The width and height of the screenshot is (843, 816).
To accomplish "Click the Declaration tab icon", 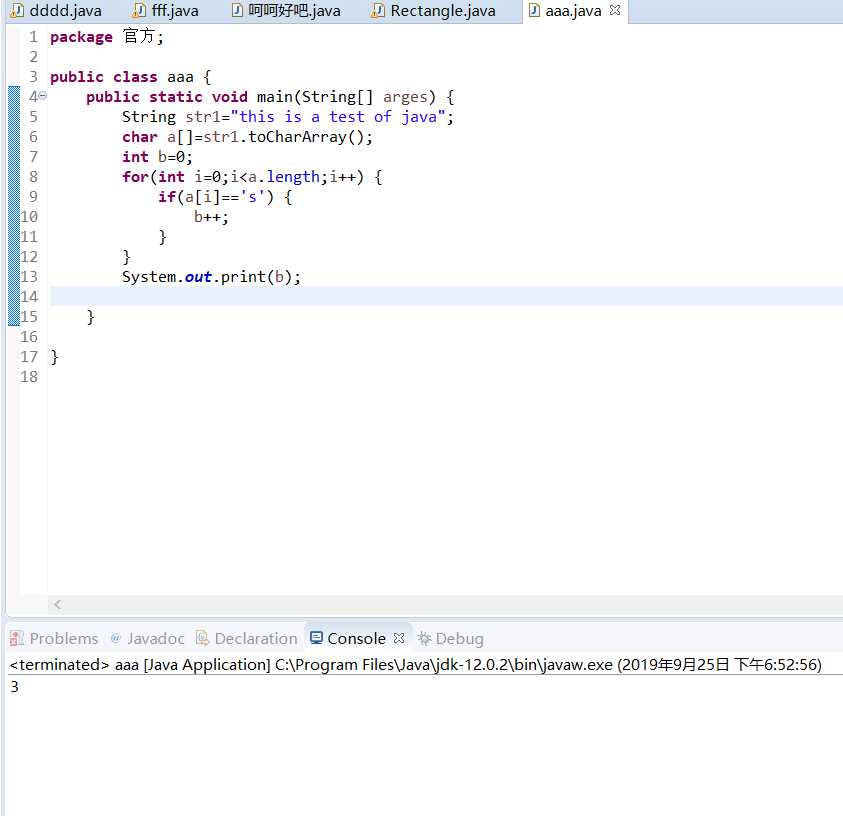I will click(202, 638).
